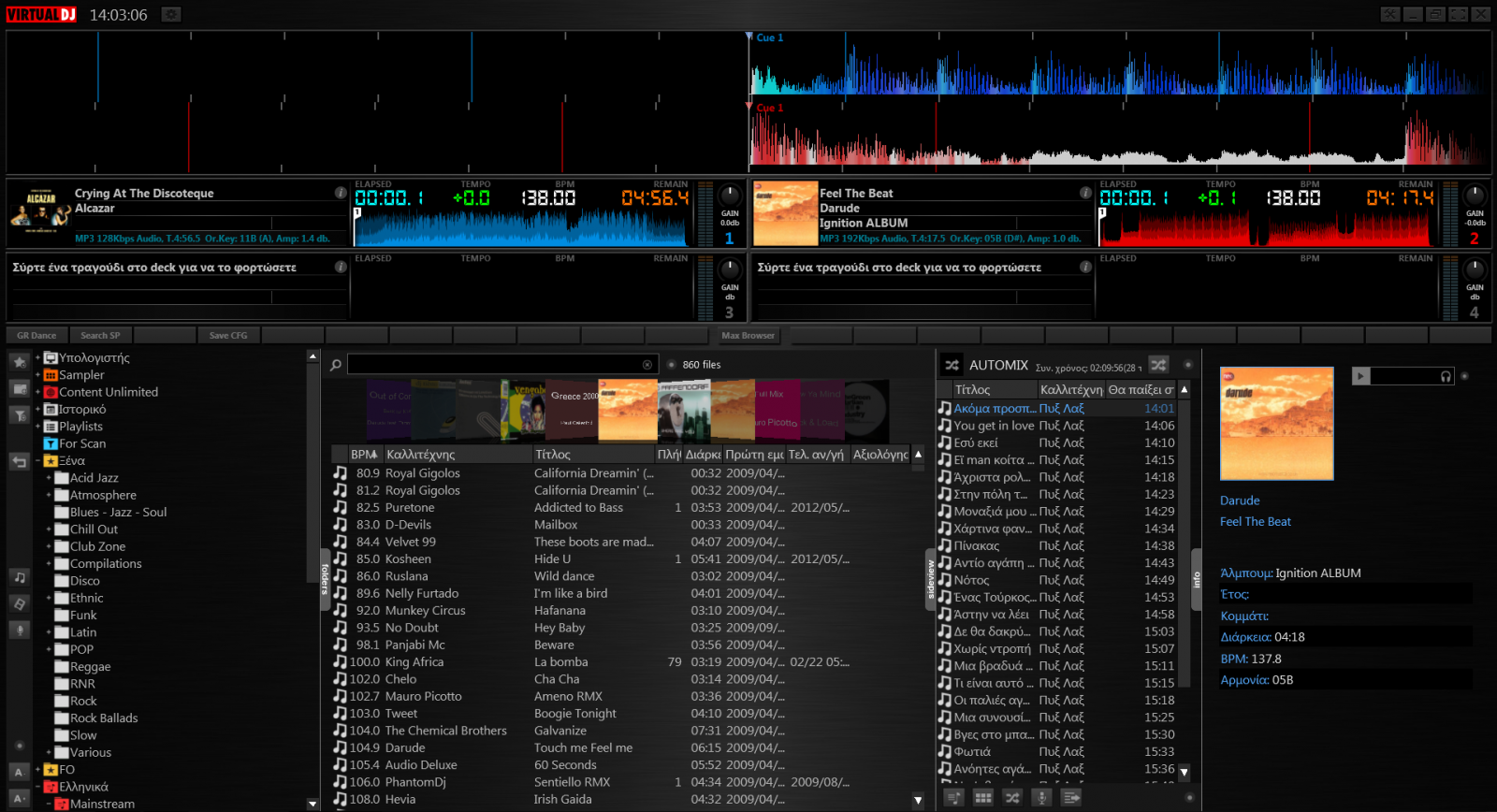Play the prelisten preview in info panel
The height and width of the screenshot is (812, 1497).
(x=1361, y=376)
